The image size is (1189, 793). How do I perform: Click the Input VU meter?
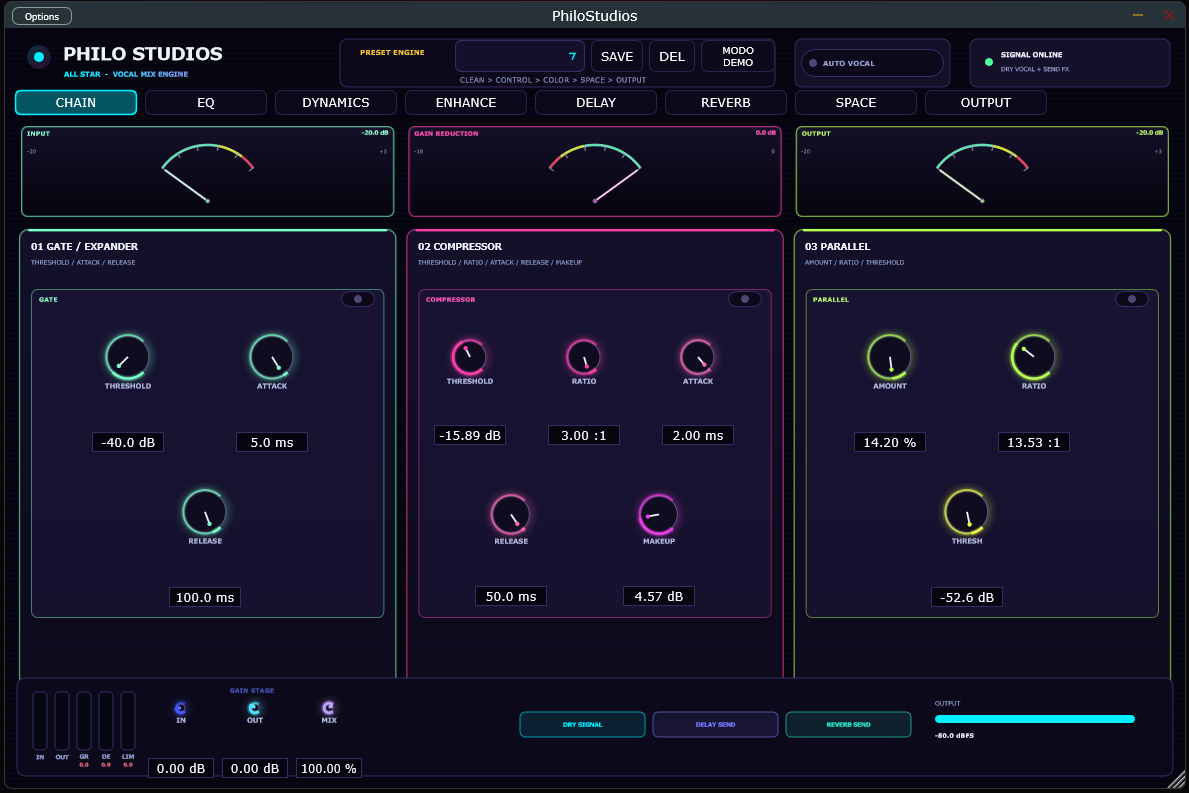pos(207,171)
